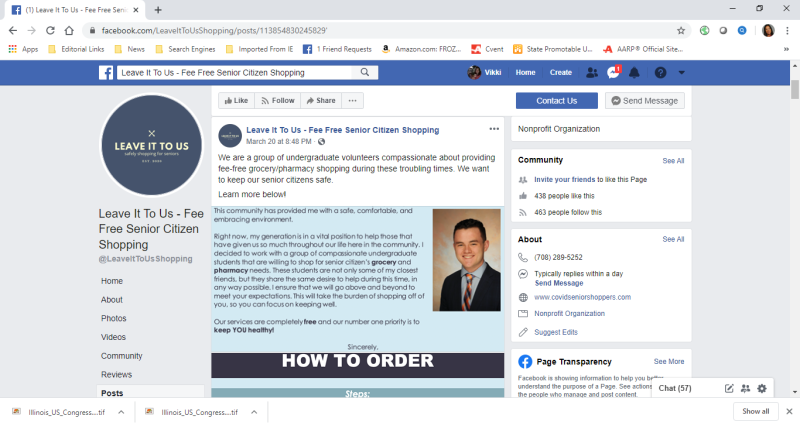Click Invite your friends link
Image resolution: width=800 pixels, height=426 pixels.
tap(564, 180)
